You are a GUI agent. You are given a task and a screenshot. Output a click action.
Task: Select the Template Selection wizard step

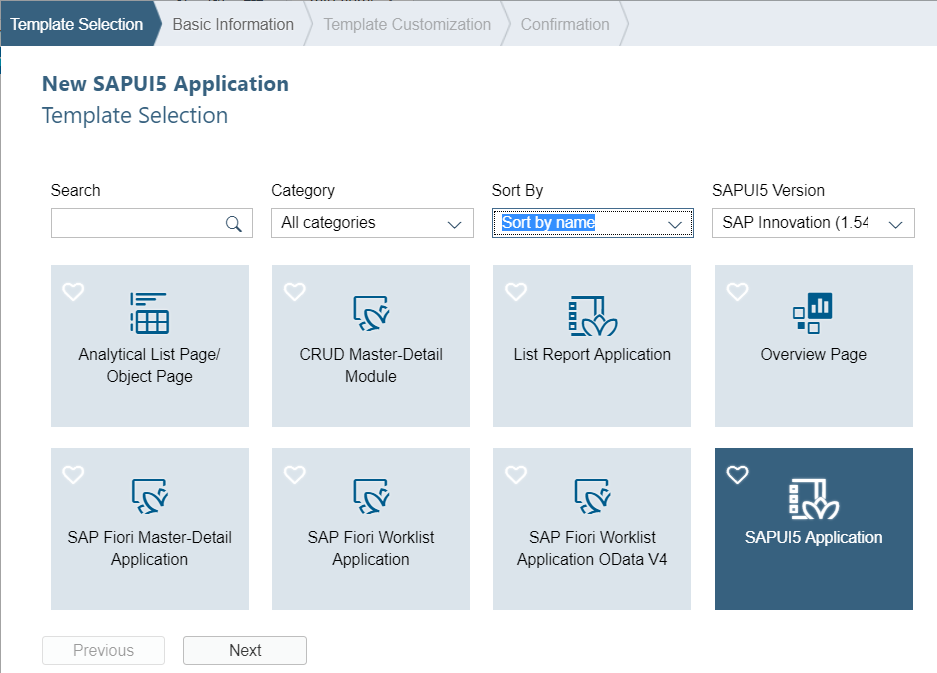click(77, 24)
